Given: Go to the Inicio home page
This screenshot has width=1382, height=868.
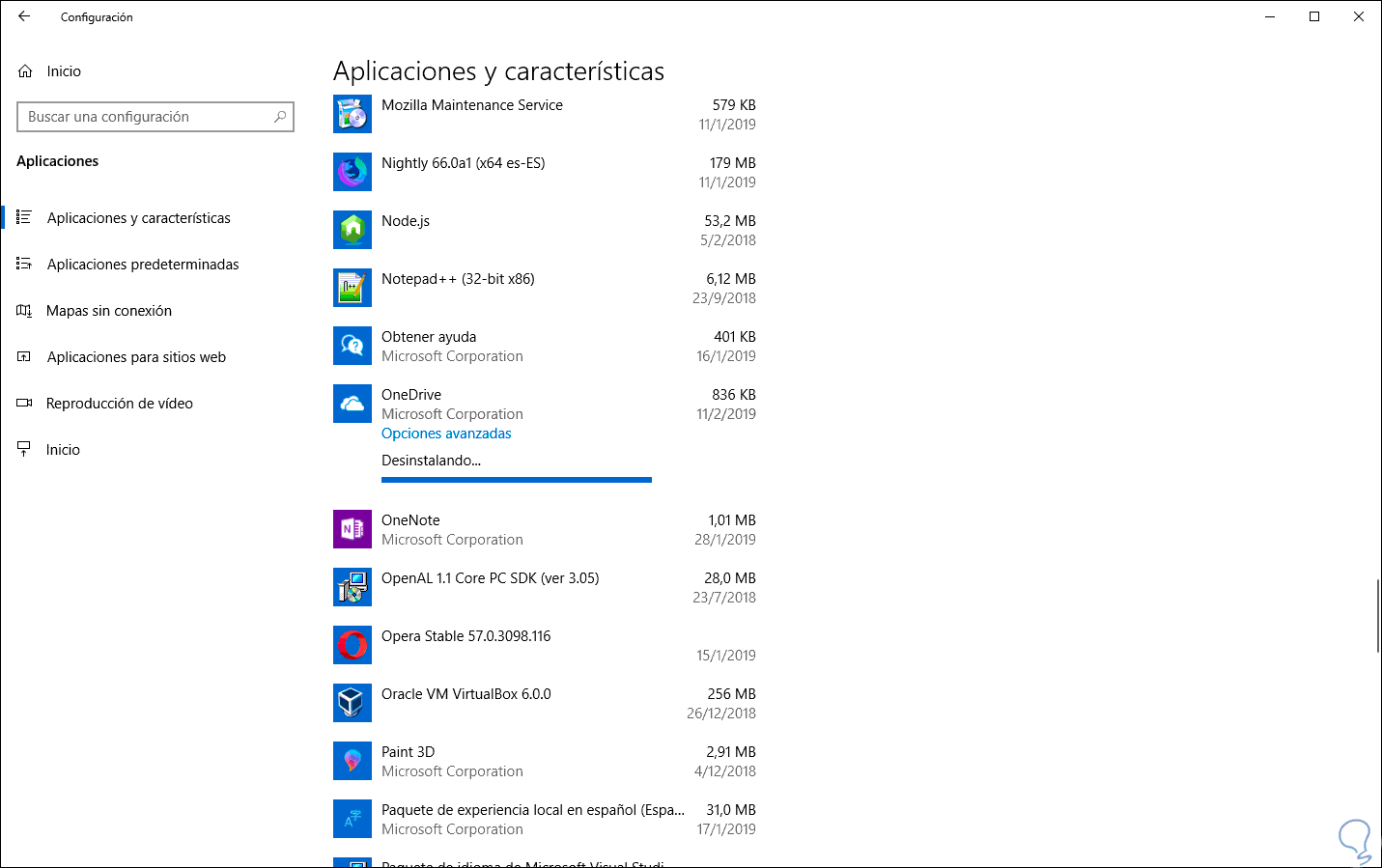Looking at the screenshot, I should tap(64, 71).
